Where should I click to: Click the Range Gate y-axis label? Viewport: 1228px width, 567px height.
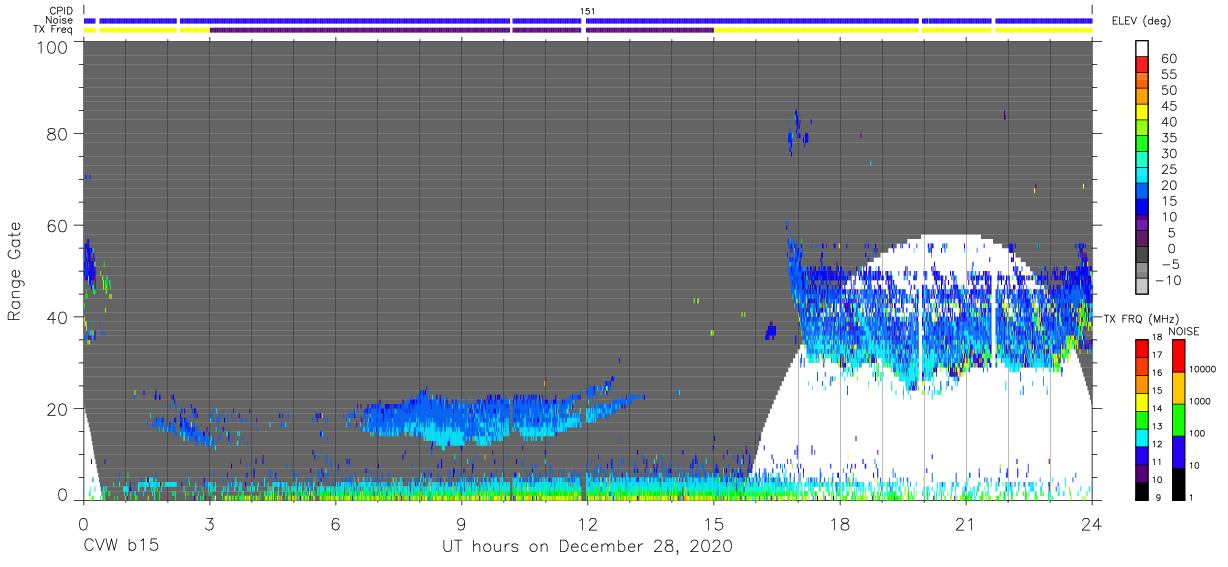click(x=15, y=271)
